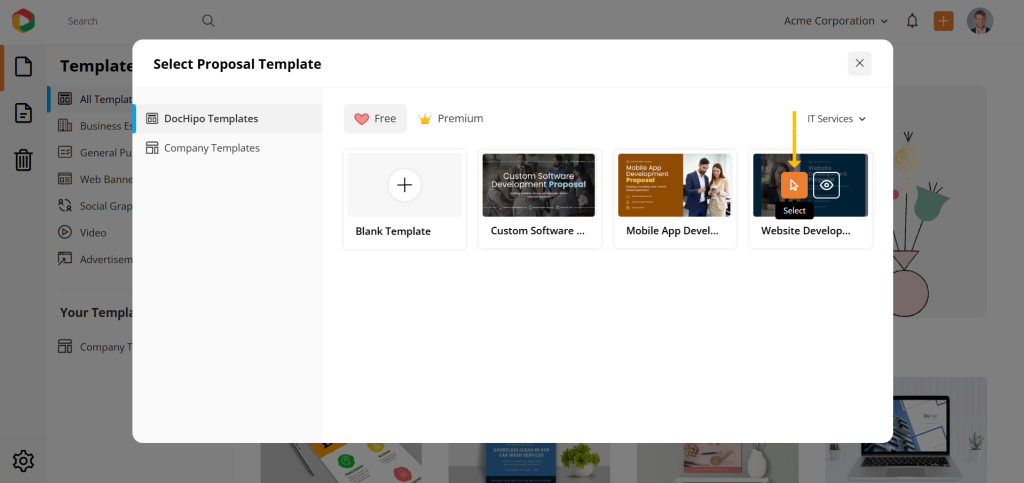
Task: Click the orange Select icon on Website template
Action: coord(793,185)
